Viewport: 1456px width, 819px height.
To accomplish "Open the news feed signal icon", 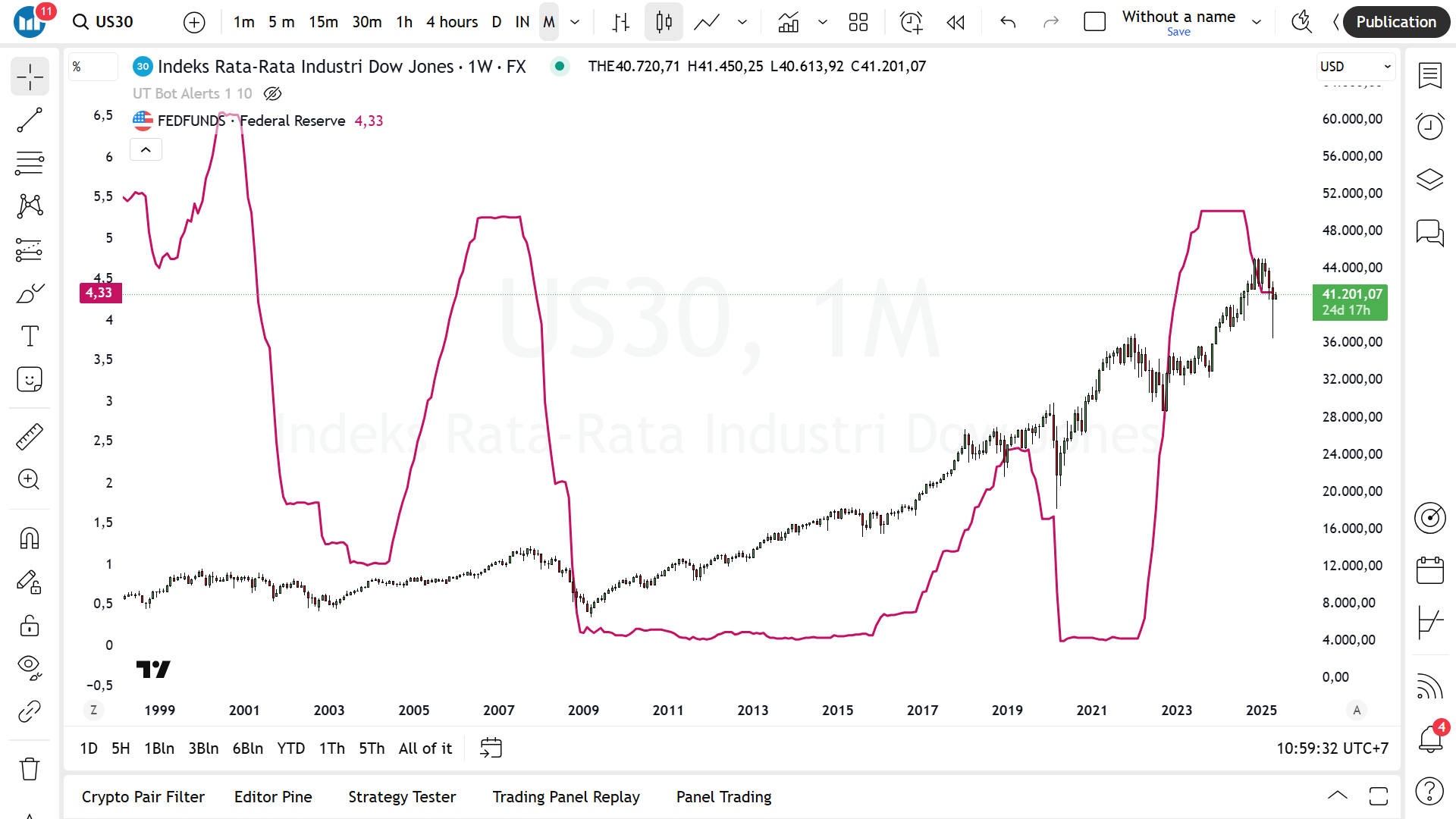I will 1429,686.
